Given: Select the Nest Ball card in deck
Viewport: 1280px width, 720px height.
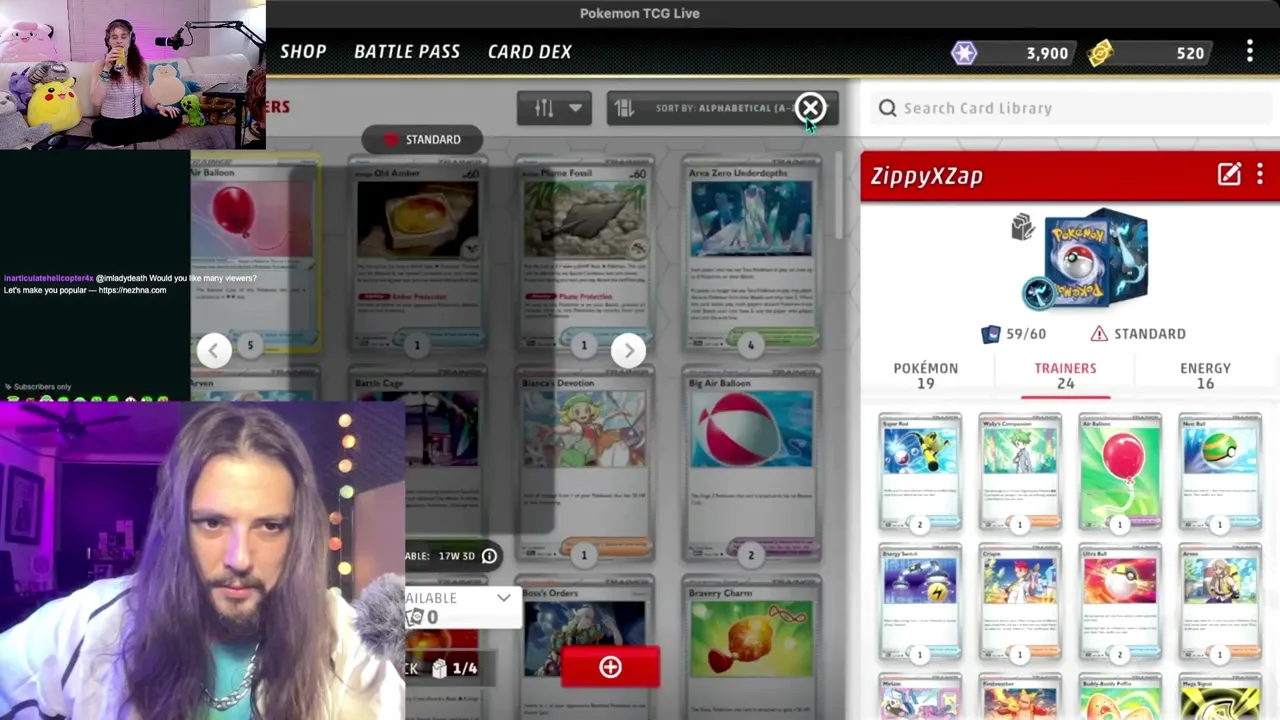Looking at the screenshot, I should (1220, 472).
